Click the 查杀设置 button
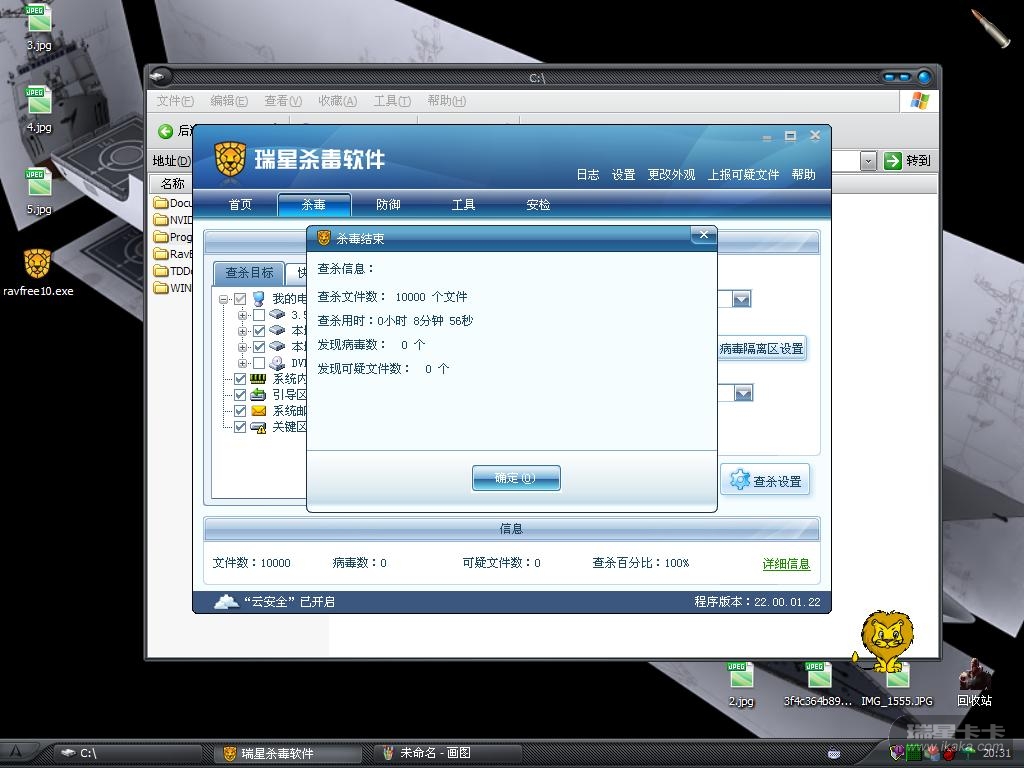Viewport: 1024px width, 768px height. tap(765, 481)
